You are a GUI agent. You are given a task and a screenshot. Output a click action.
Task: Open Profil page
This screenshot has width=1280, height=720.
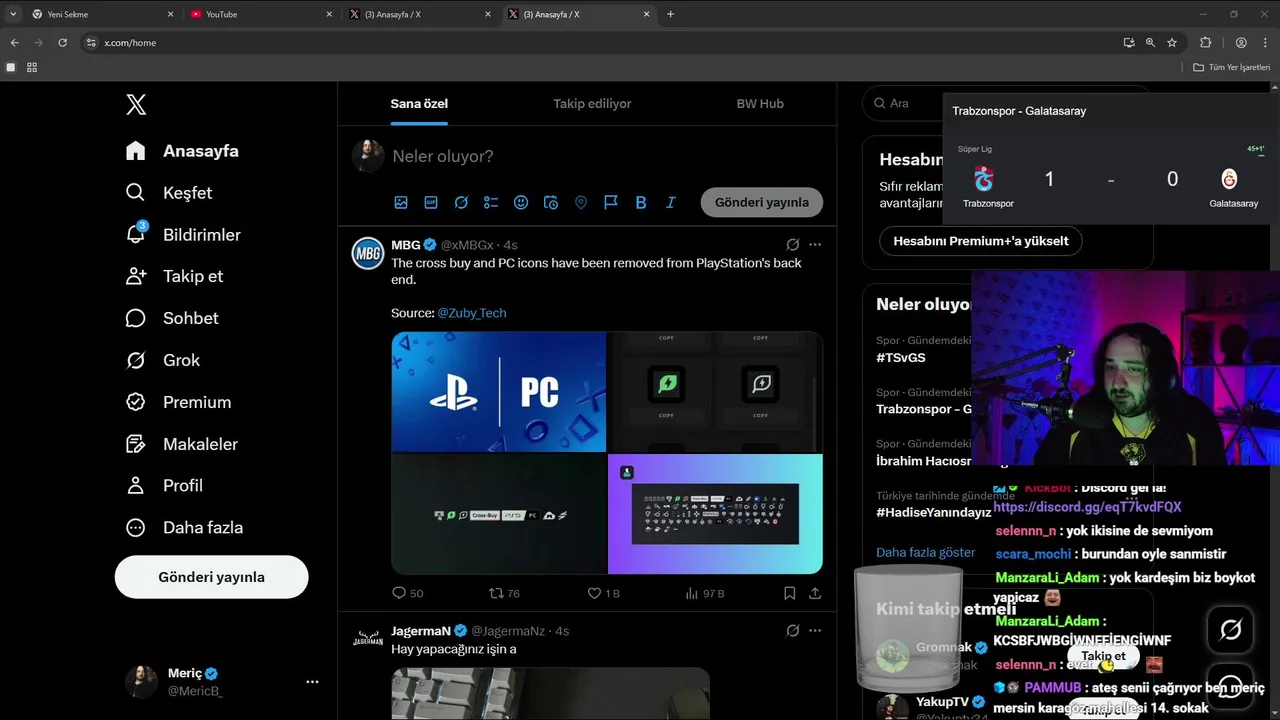tap(164, 485)
